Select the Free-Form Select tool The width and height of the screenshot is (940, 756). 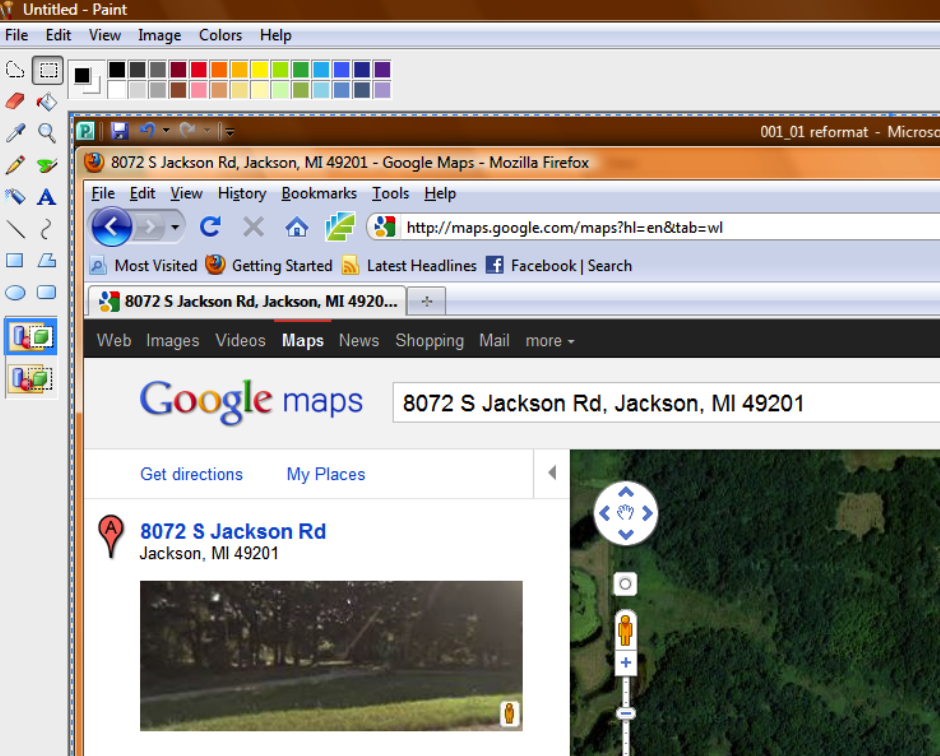[x=14, y=69]
